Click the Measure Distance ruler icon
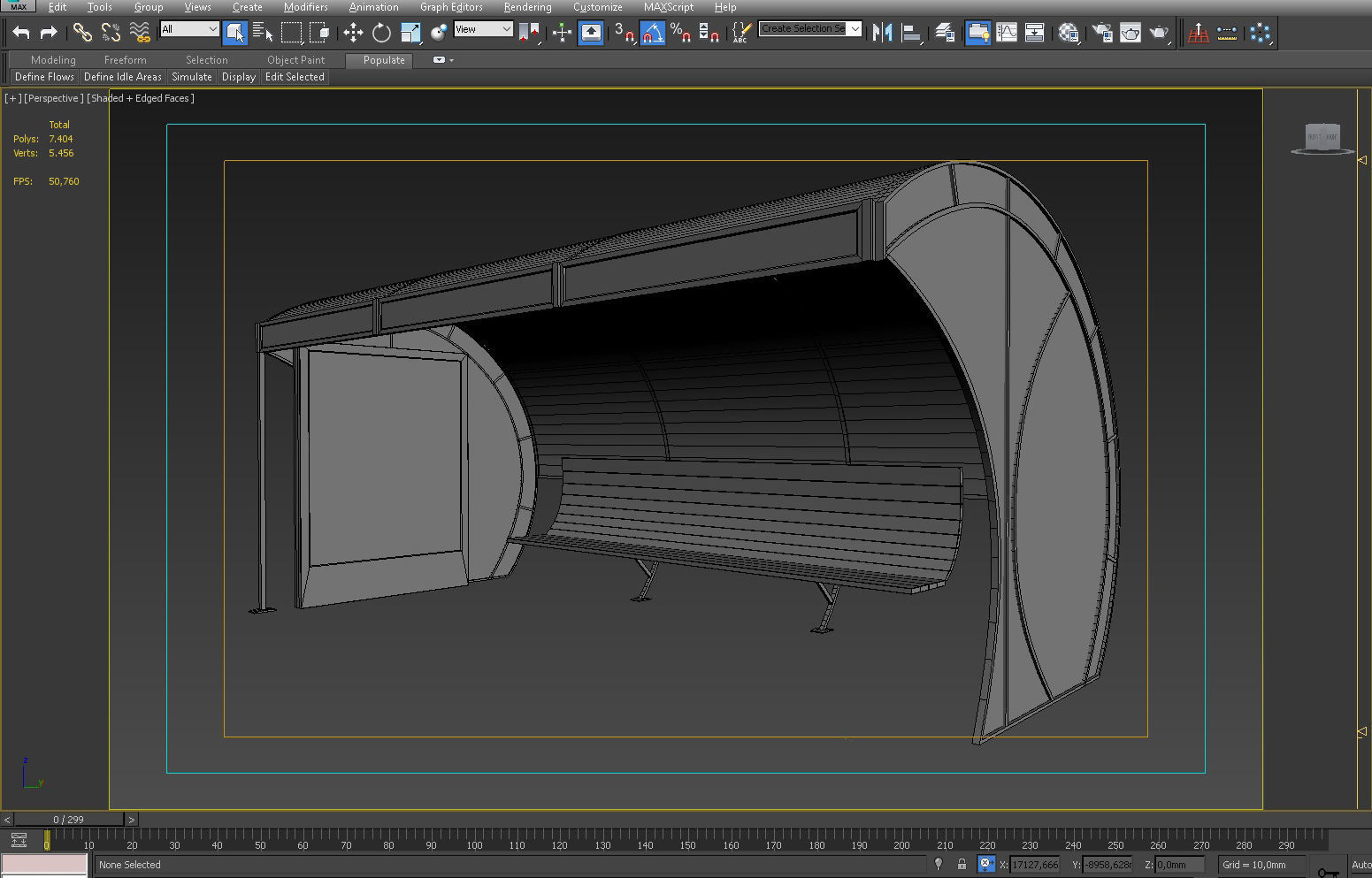 tap(1227, 33)
